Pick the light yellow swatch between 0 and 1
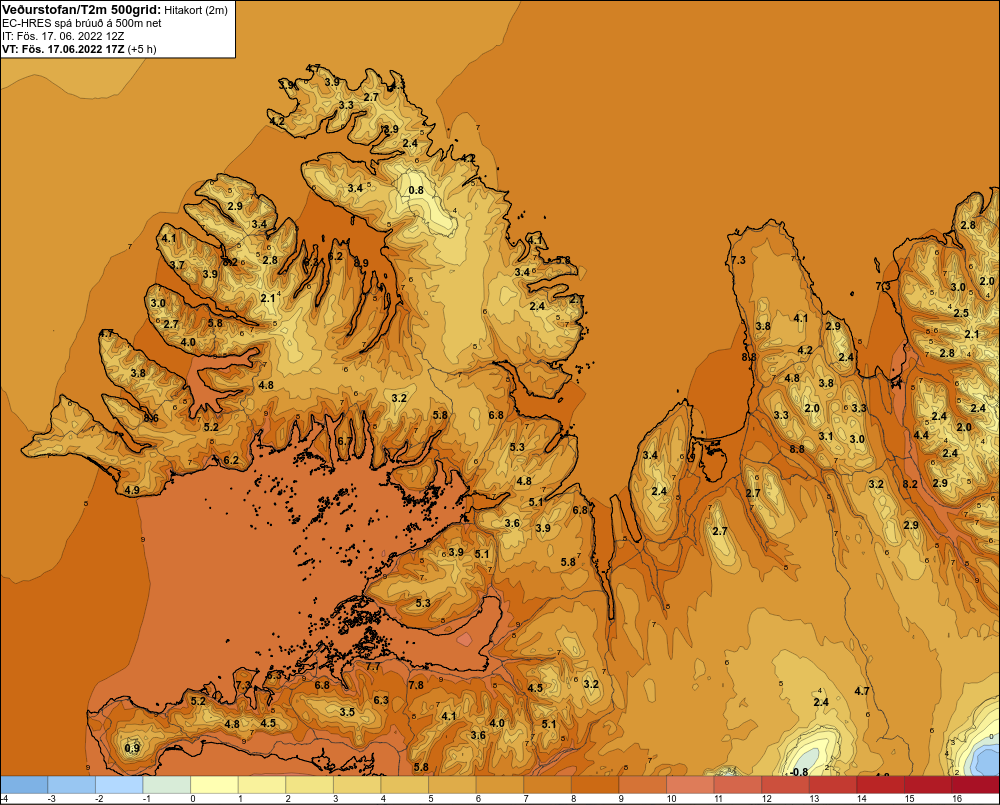 coord(214,785)
